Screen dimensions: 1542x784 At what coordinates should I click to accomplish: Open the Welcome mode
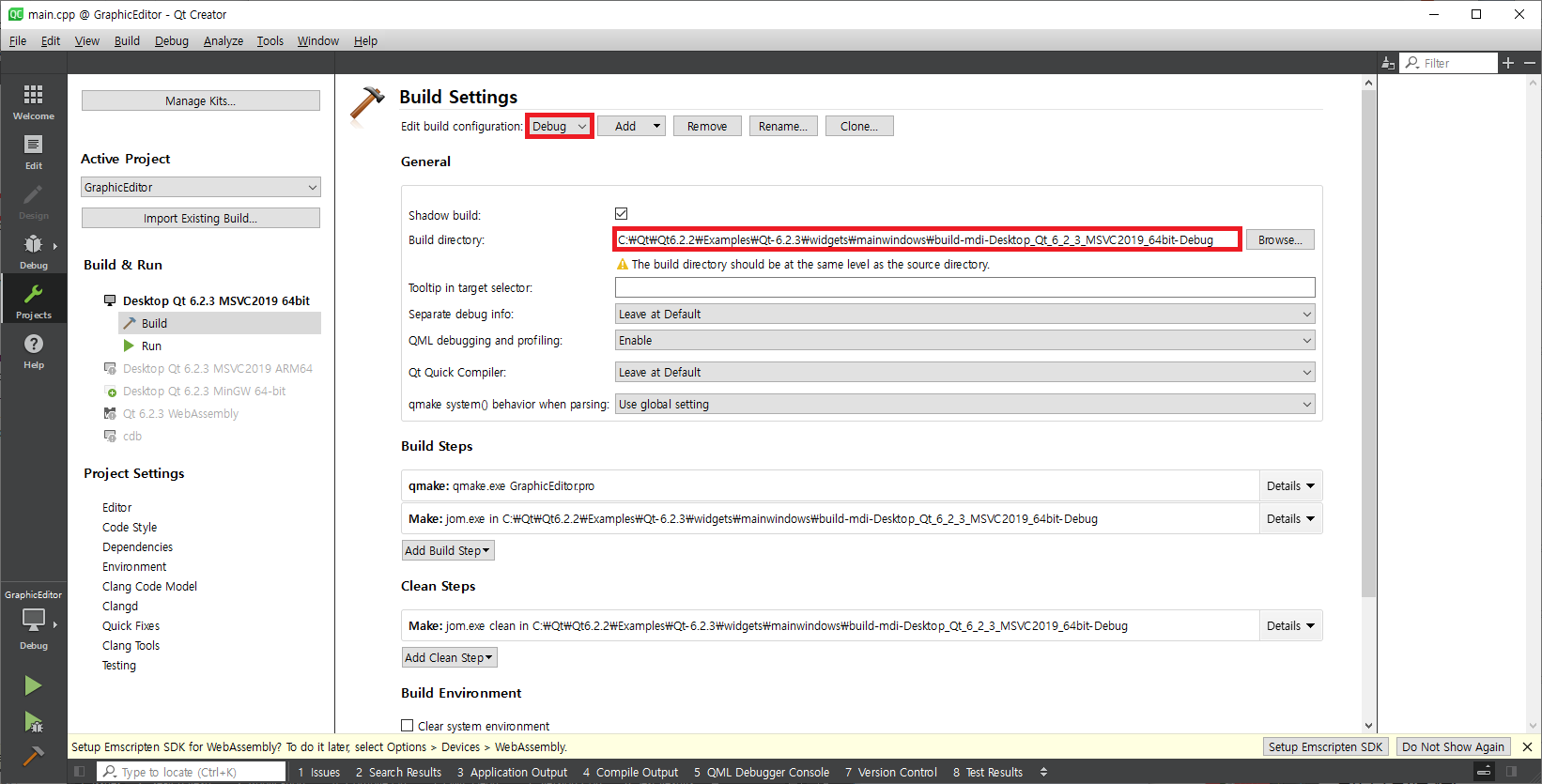33,101
